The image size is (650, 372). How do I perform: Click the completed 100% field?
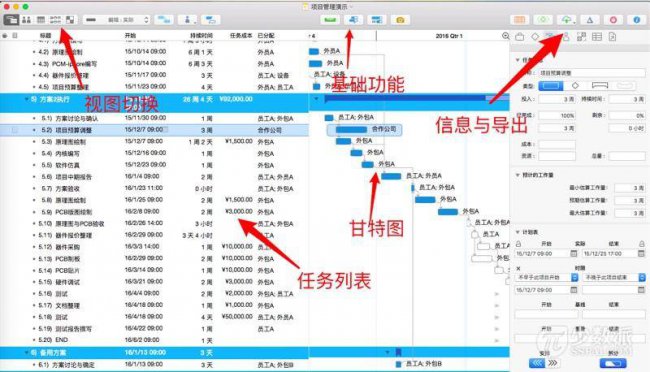[557, 116]
